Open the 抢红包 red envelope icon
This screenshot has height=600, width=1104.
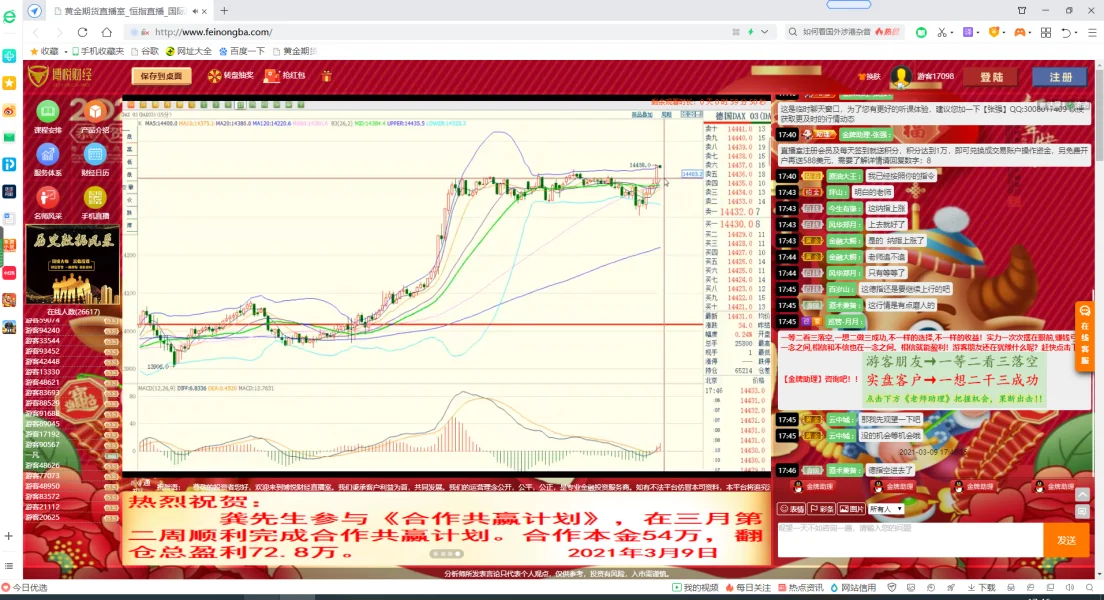click(x=285, y=75)
